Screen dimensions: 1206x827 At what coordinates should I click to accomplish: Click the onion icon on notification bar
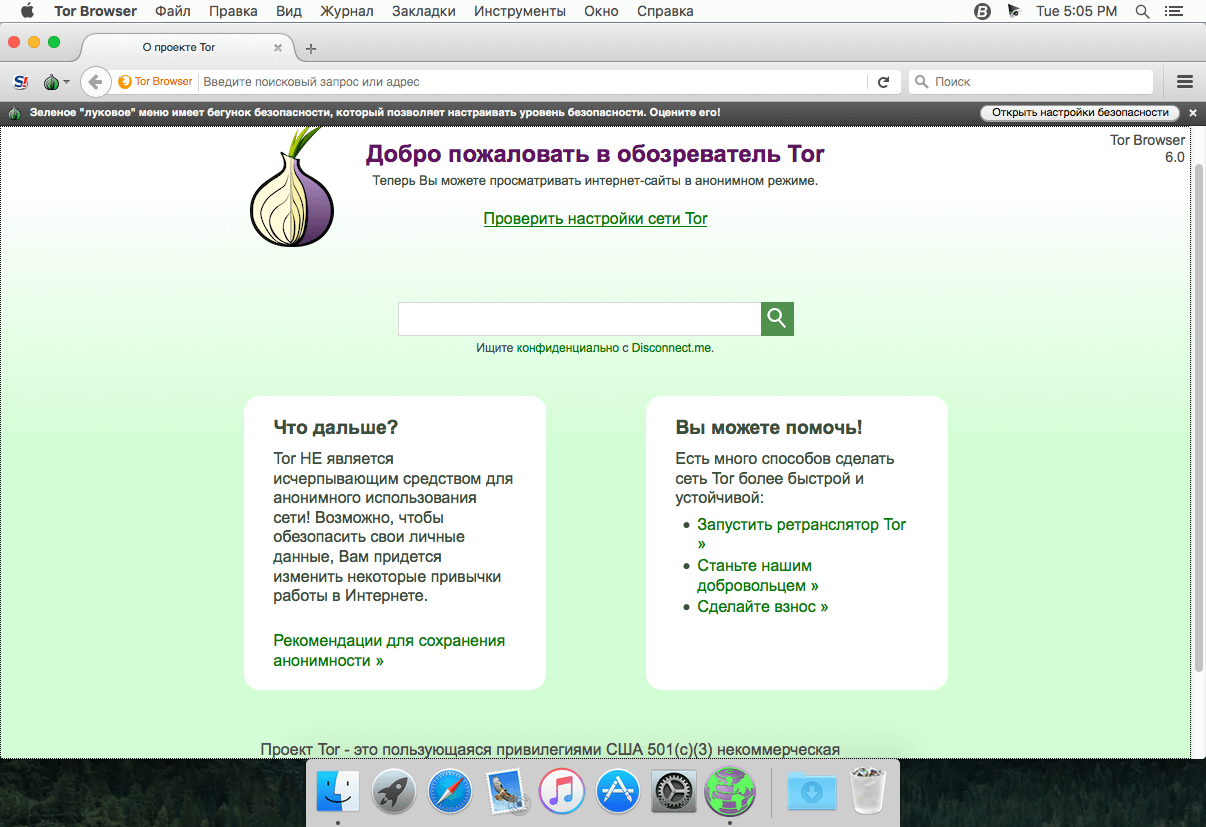14,113
